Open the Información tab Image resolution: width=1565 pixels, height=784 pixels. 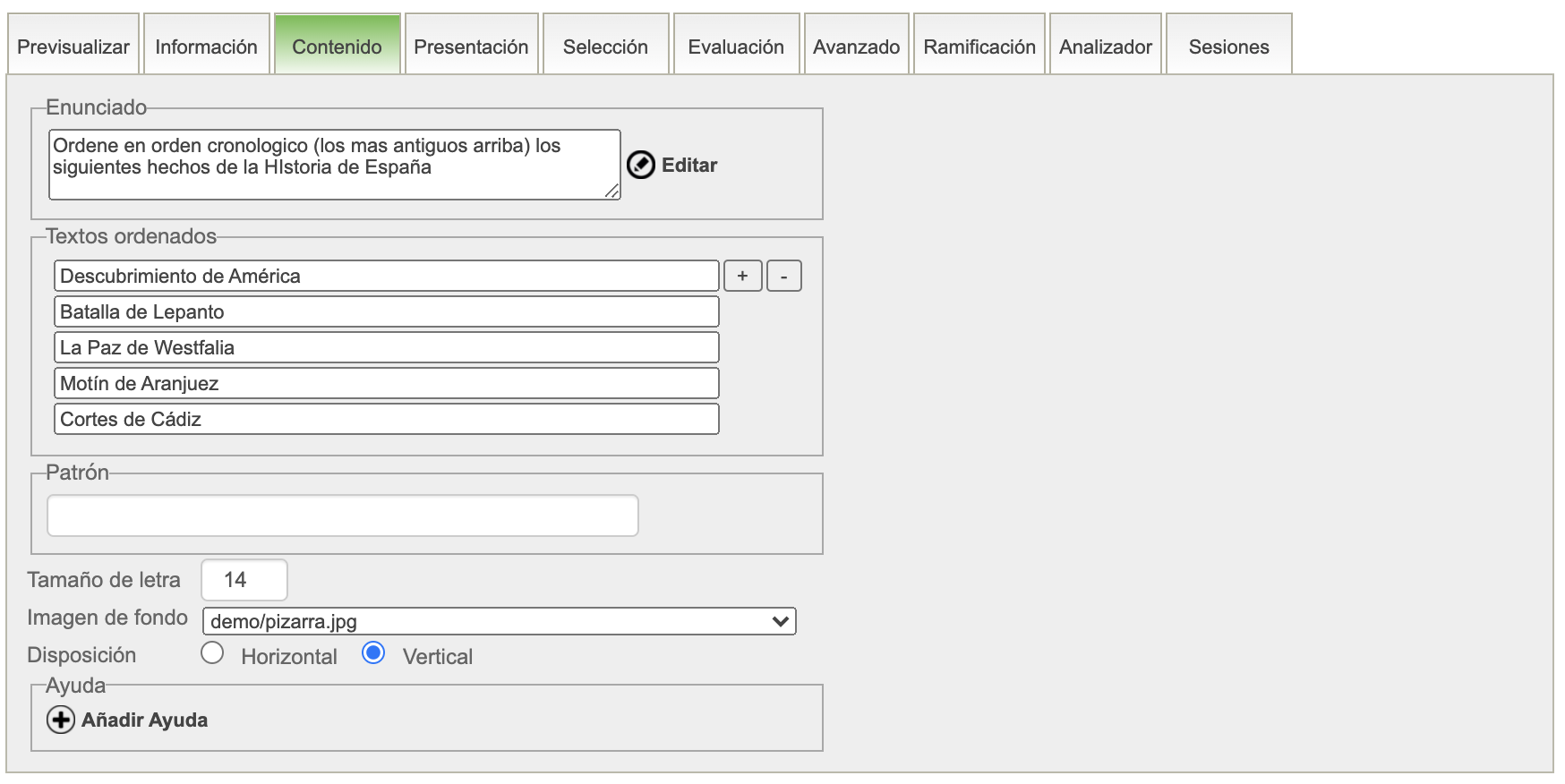(x=206, y=47)
